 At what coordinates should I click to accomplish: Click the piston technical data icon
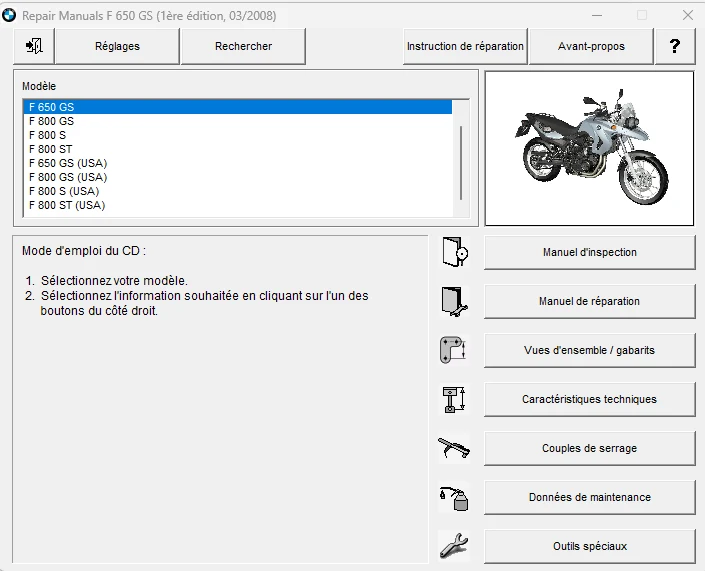point(454,399)
